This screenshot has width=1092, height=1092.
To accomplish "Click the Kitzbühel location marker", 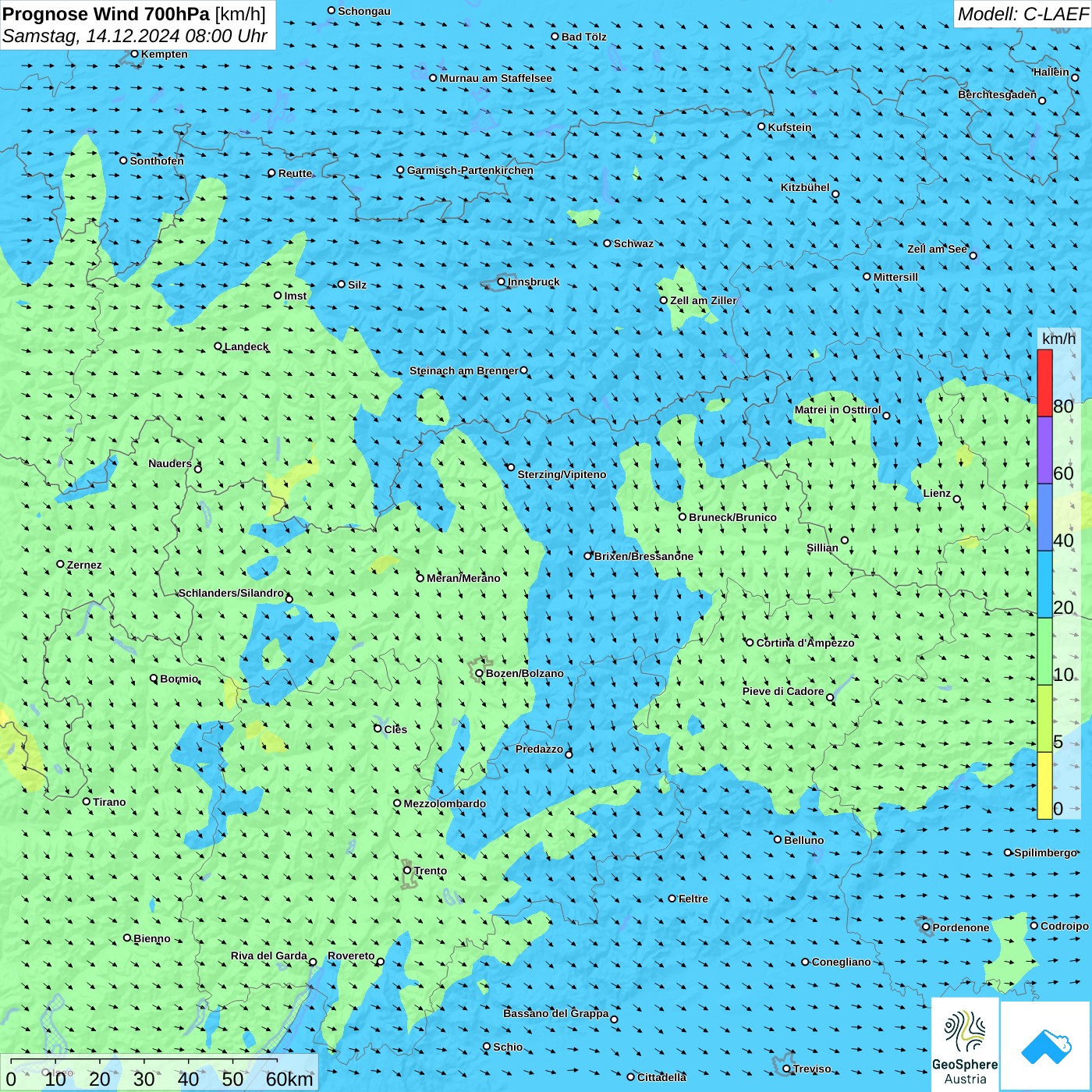I will pyautogui.click(x=835, y=194).
